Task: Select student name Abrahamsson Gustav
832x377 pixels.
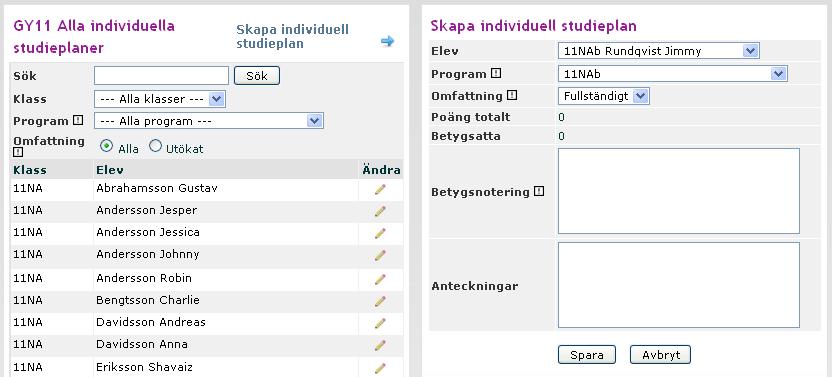Action: coord(157,188)
